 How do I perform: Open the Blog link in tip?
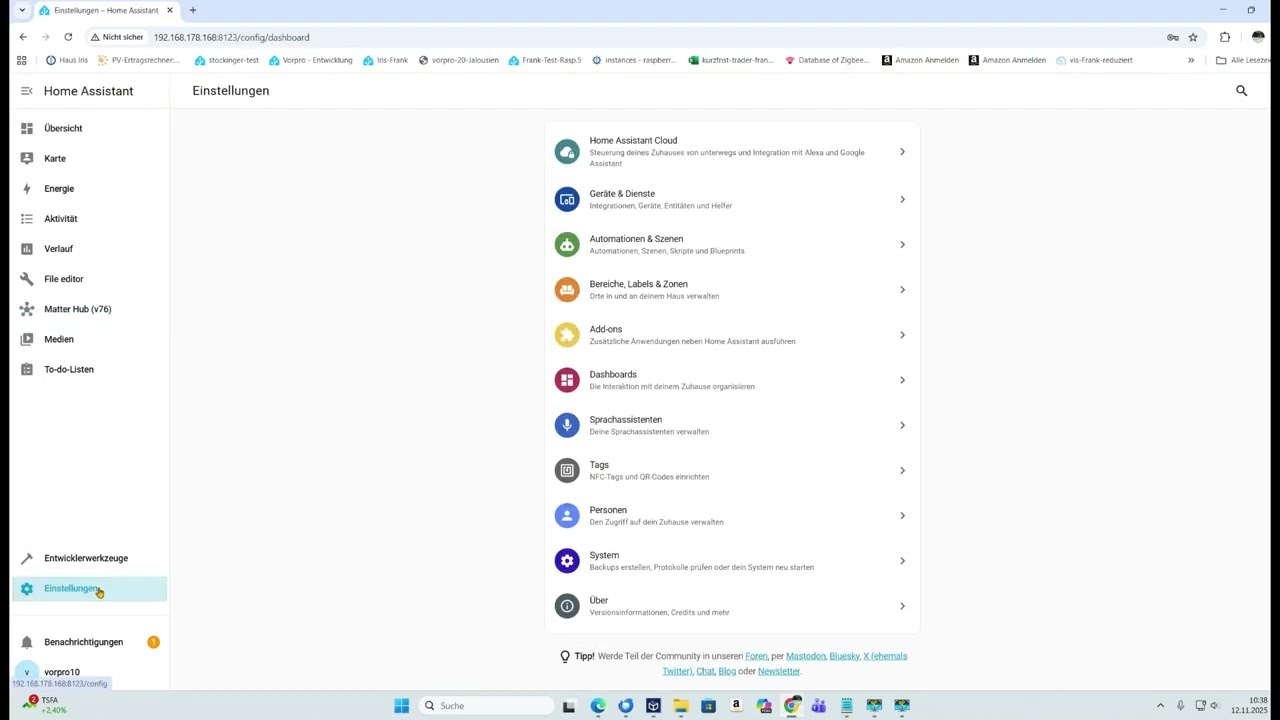tap(727, 671)
